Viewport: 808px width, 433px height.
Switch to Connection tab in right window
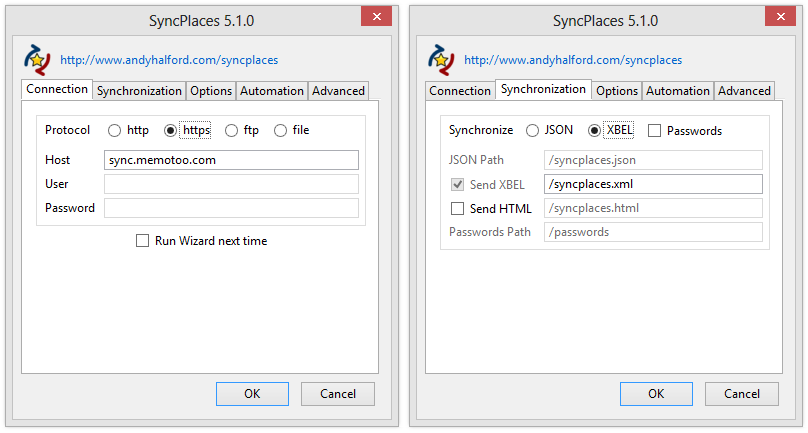coord(460,91)
